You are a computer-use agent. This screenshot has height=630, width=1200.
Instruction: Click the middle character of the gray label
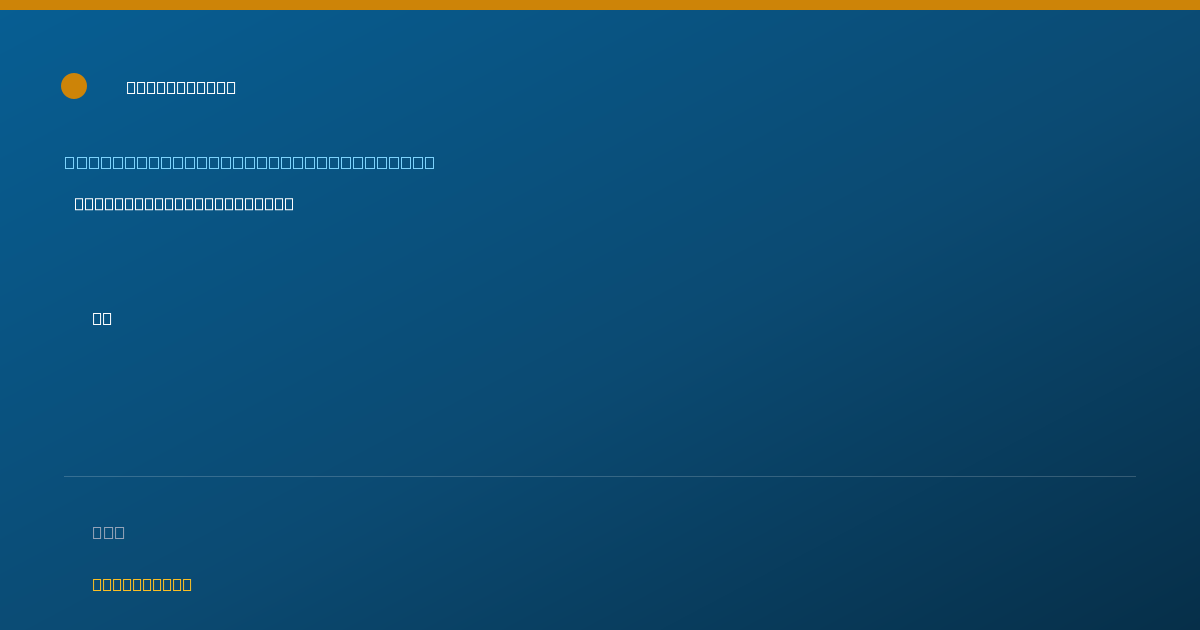click(x=109, y=532)
